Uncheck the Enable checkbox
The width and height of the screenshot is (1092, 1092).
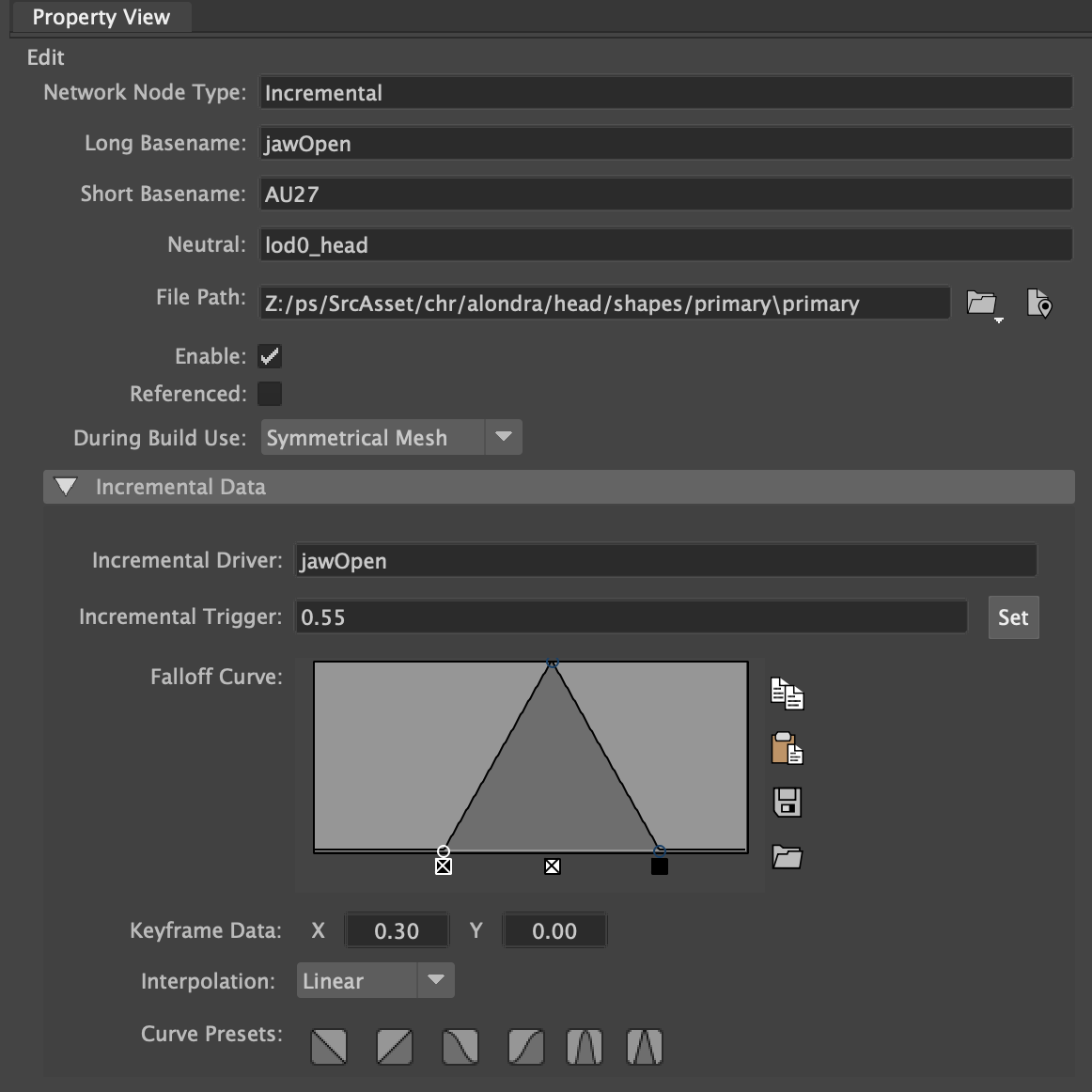(x=270, y=356)
